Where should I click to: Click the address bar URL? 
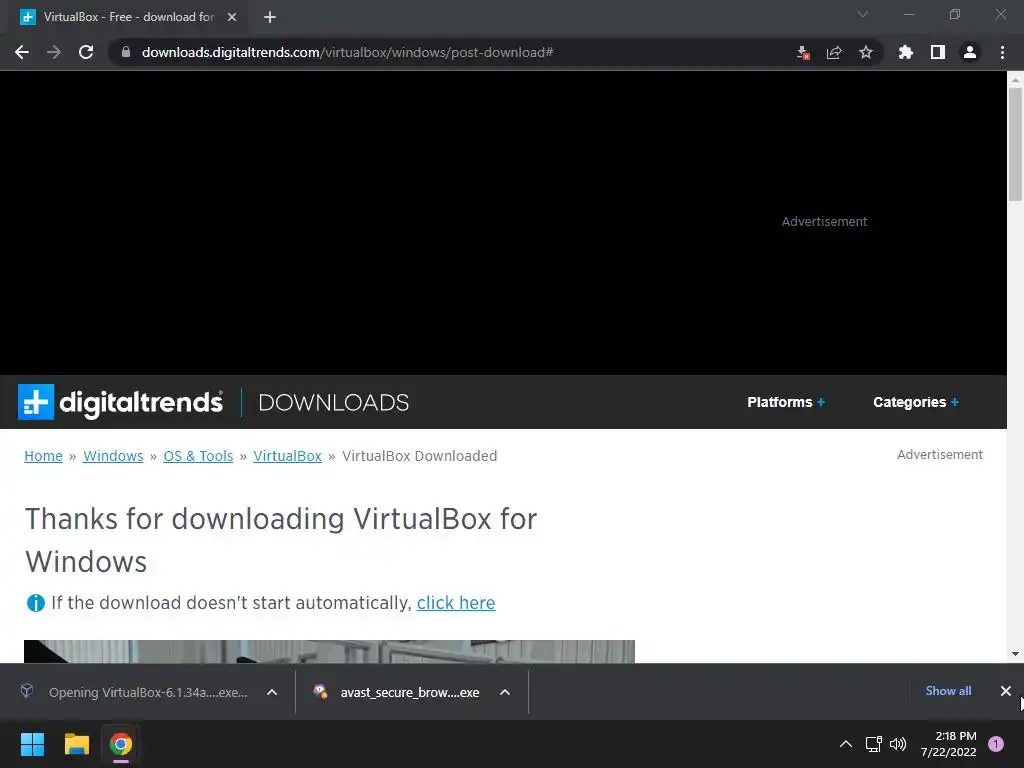pos(347,52)
